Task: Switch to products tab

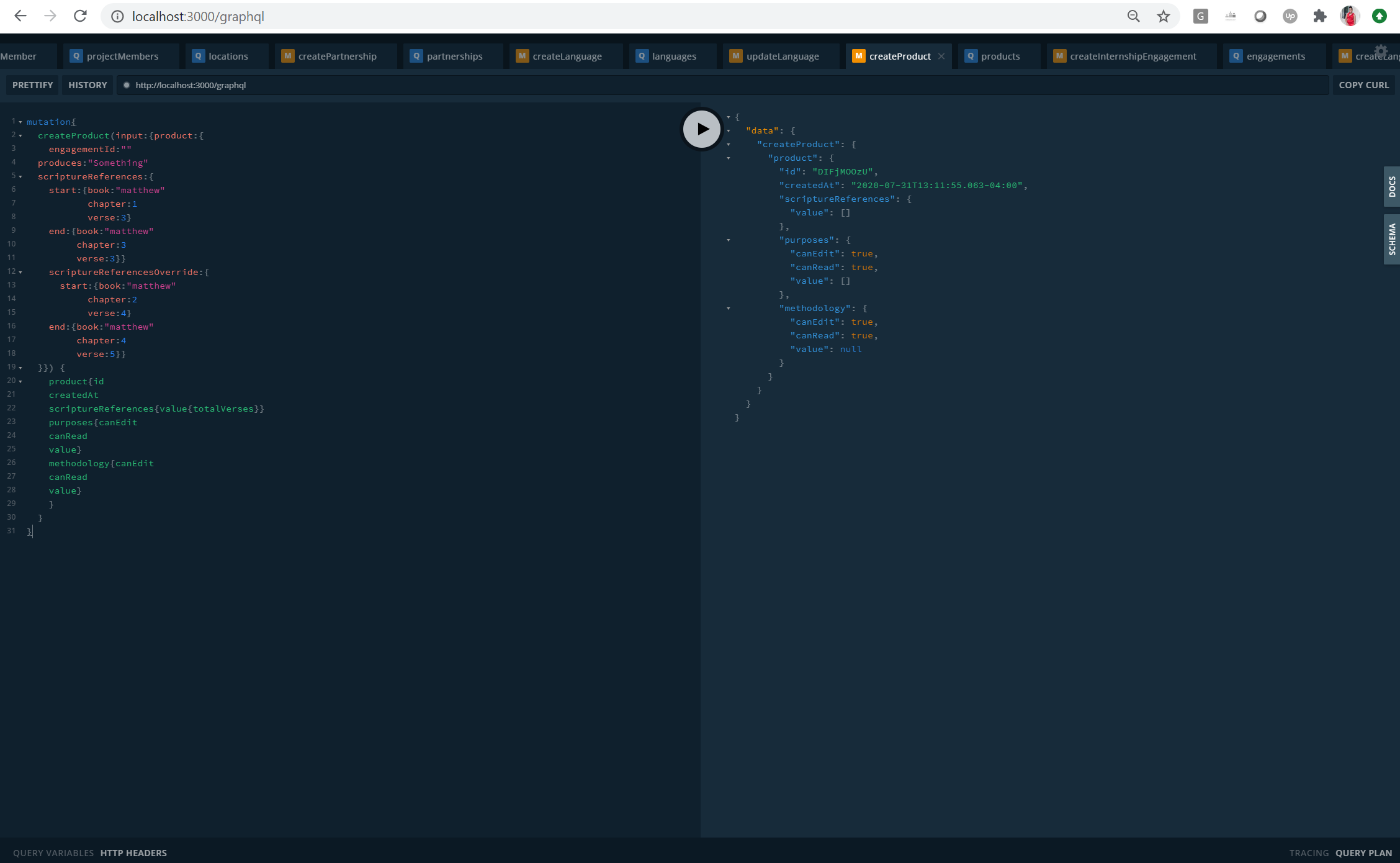Action: point(999,56)
